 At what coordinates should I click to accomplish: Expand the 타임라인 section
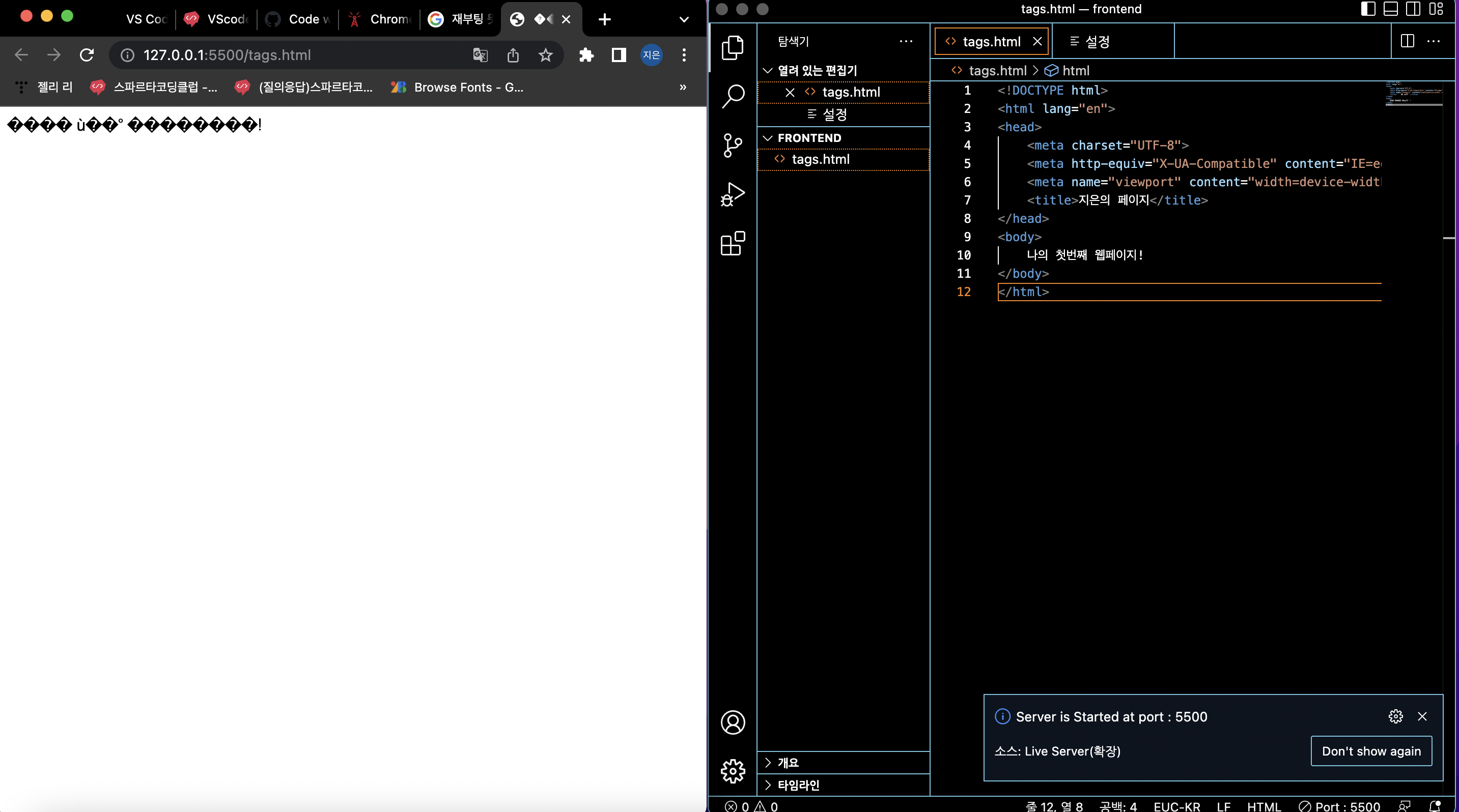click(843, 785)
